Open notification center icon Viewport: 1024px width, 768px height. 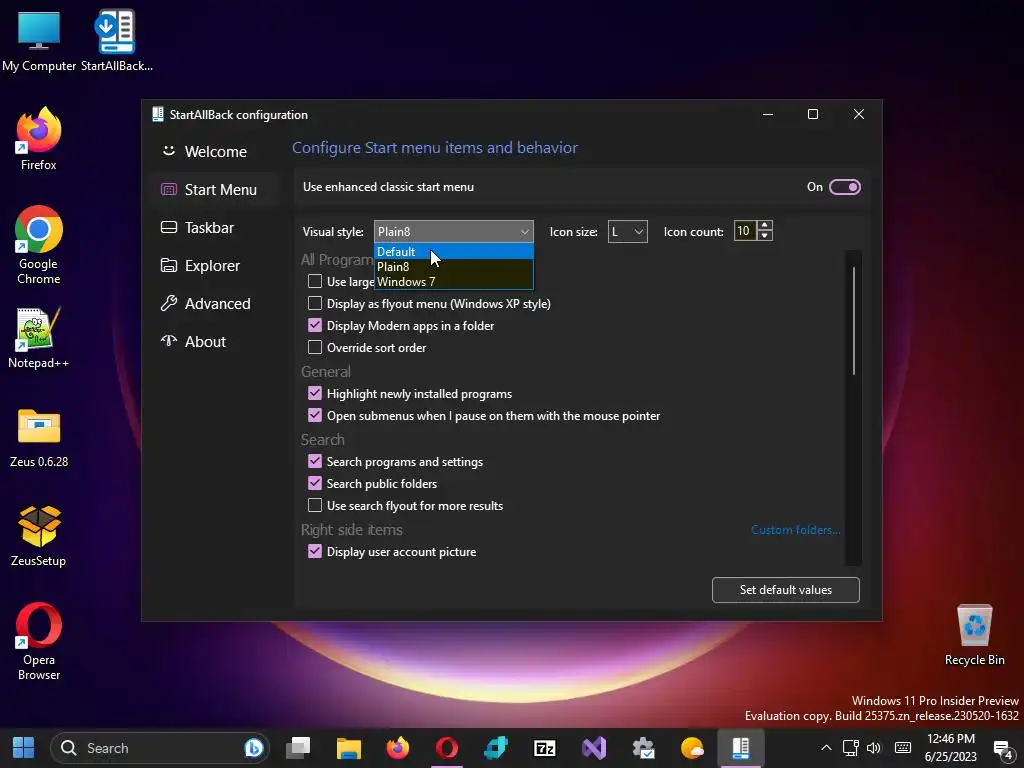pos(1002,749)
